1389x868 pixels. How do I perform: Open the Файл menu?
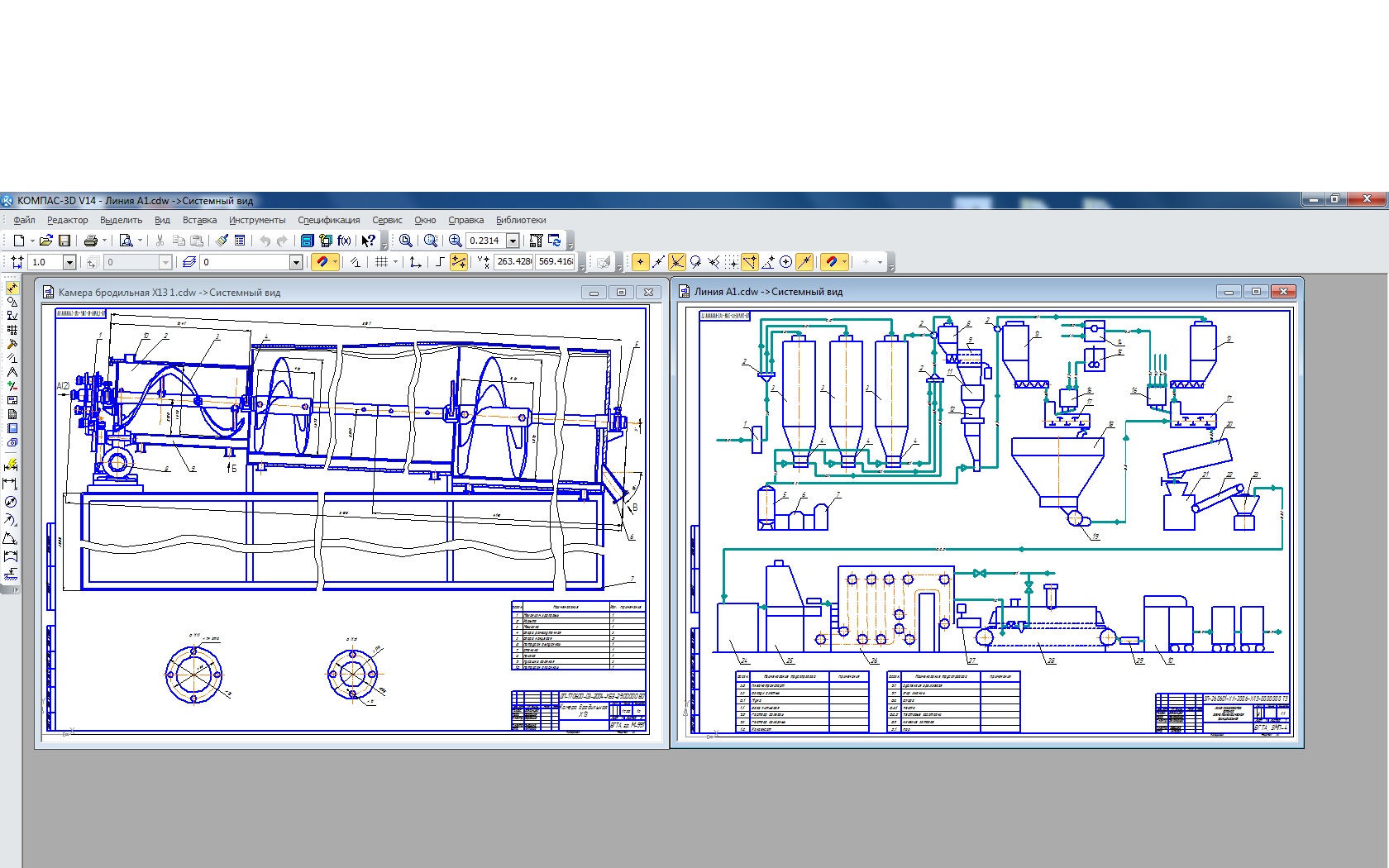(x=24, y=220)
